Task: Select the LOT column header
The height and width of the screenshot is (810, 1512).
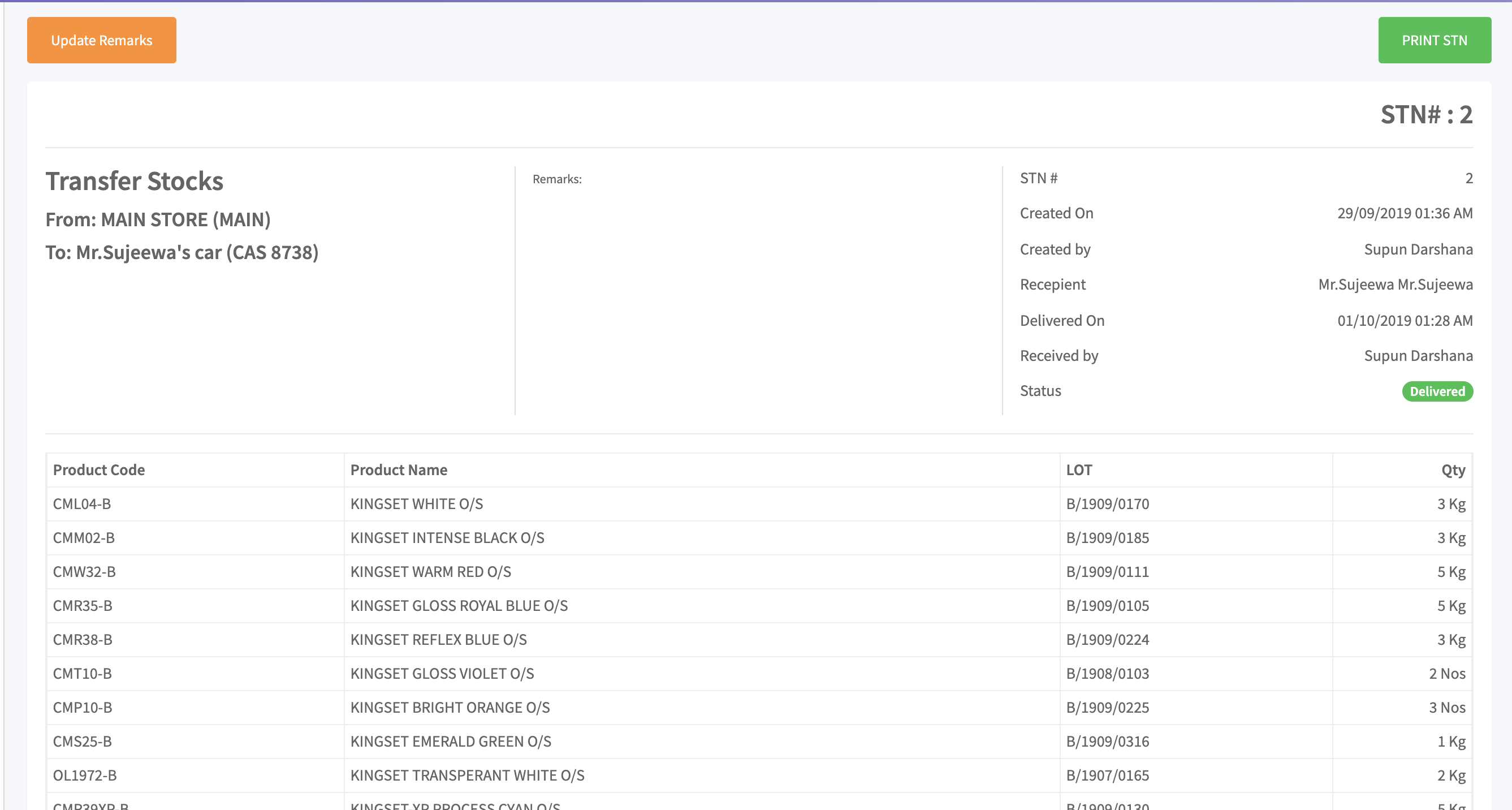Action: [x=1079, y=470]
